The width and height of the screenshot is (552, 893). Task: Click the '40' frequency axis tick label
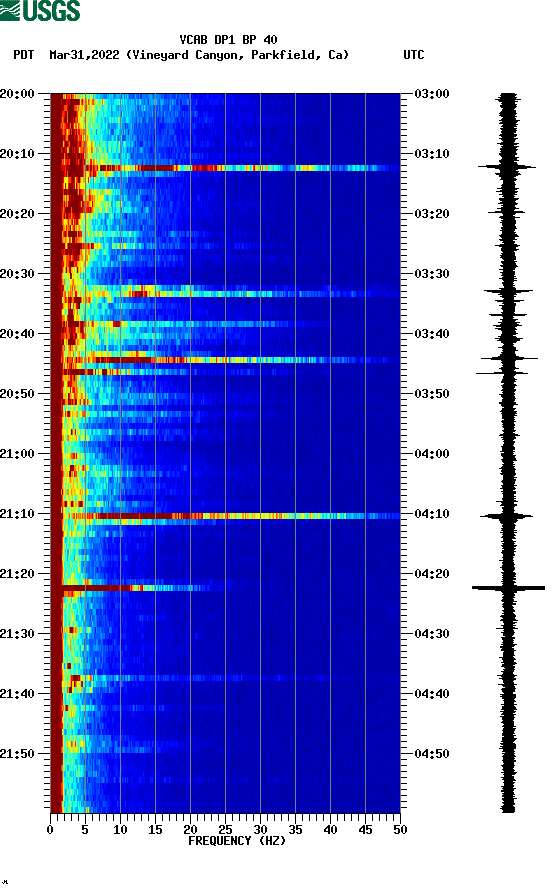coord(330,830)
